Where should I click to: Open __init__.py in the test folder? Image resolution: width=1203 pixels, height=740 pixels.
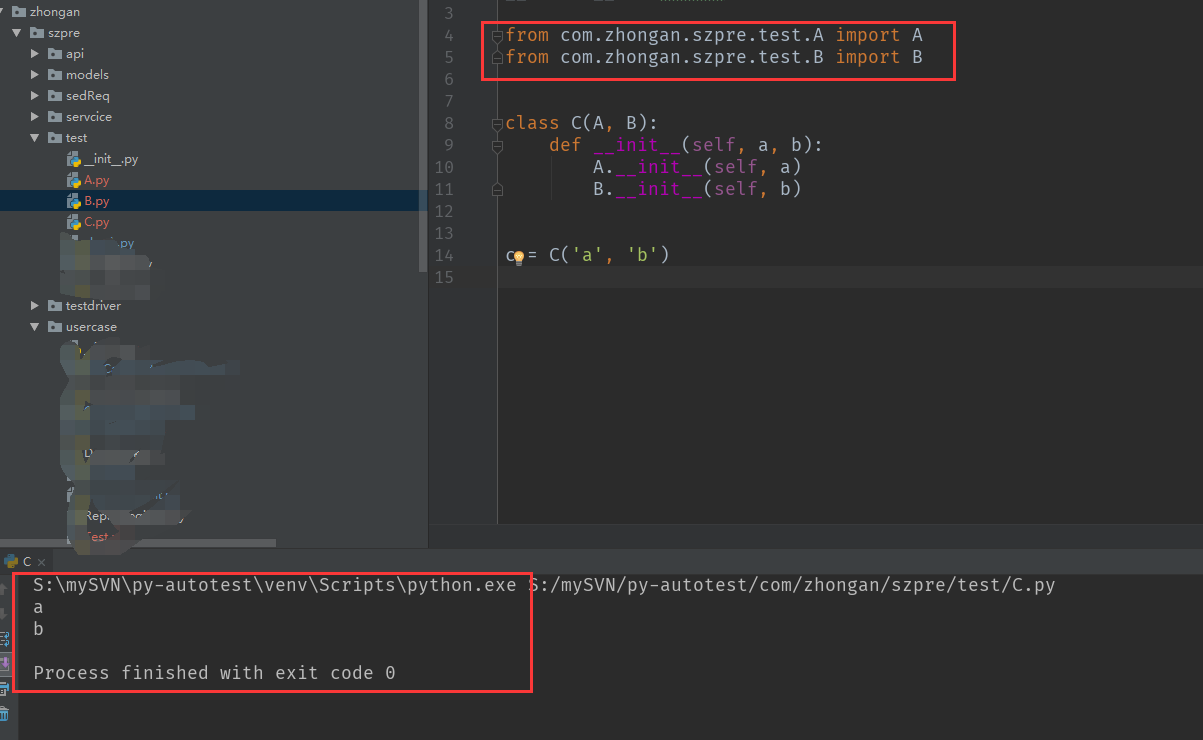click(x=110, y=159)
